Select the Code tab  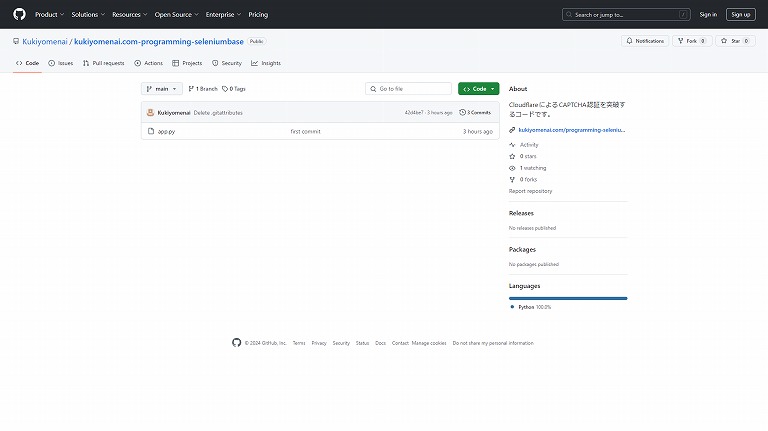click(27, 63)
